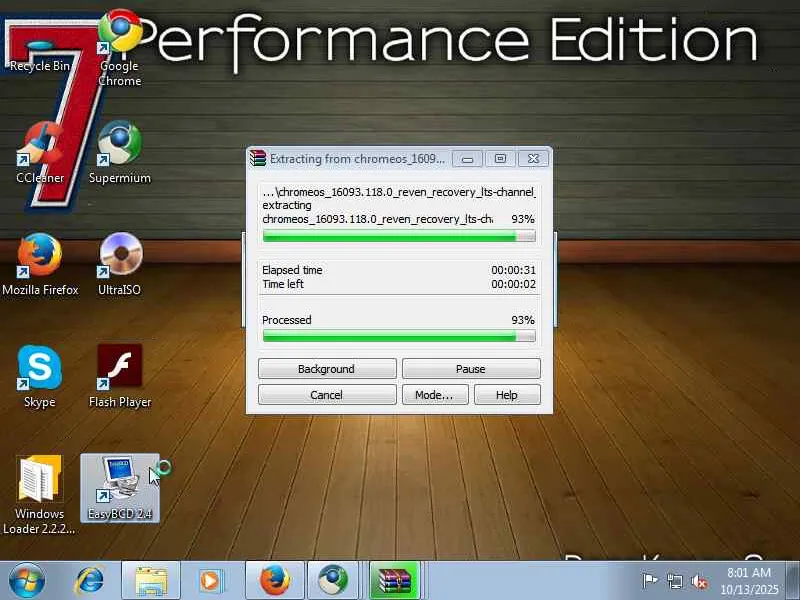Screen dimensions: 800x600
Task: Send extraction to Background
Action: click(x=327, y=369)
